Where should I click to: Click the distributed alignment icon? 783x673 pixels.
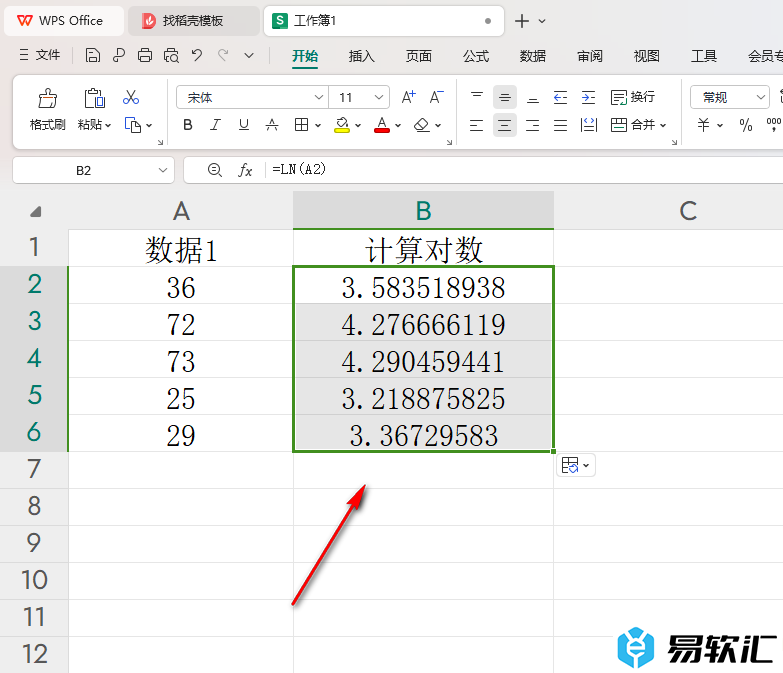(x=589, y=125)
